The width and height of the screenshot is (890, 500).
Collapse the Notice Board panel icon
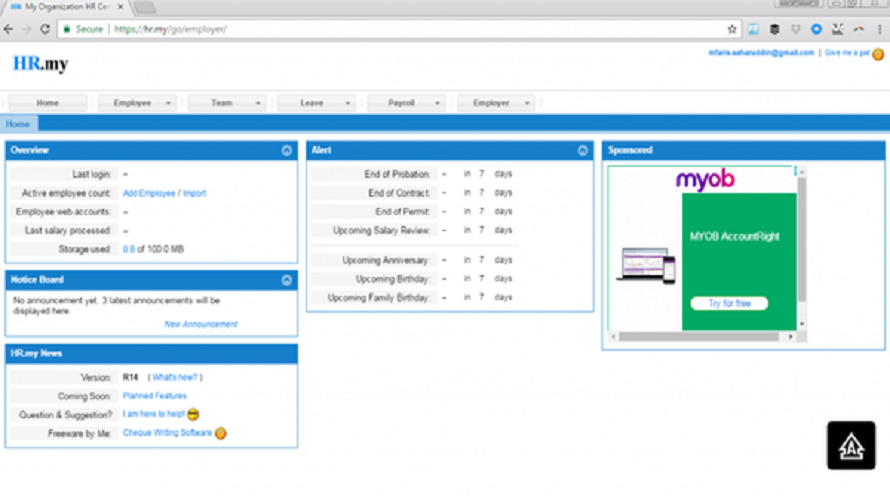pos(287,280)
